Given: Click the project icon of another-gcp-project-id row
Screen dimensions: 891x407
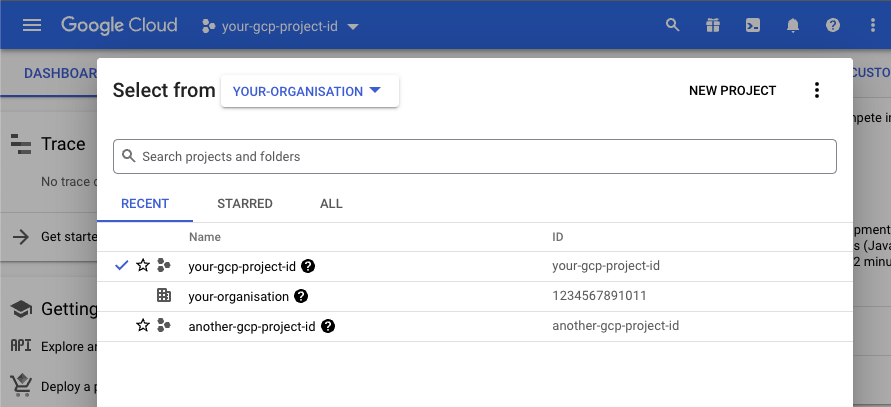Looking at the screenshot, I should coord(164,325).
